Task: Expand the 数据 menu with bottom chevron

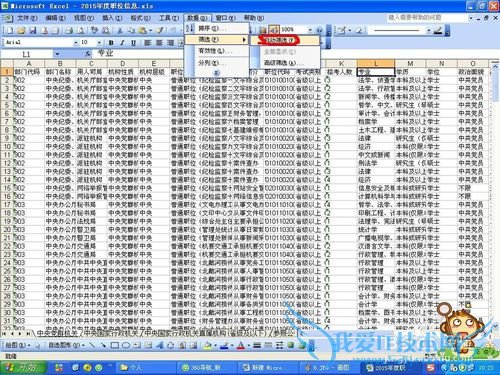Action: coord(216,72)
